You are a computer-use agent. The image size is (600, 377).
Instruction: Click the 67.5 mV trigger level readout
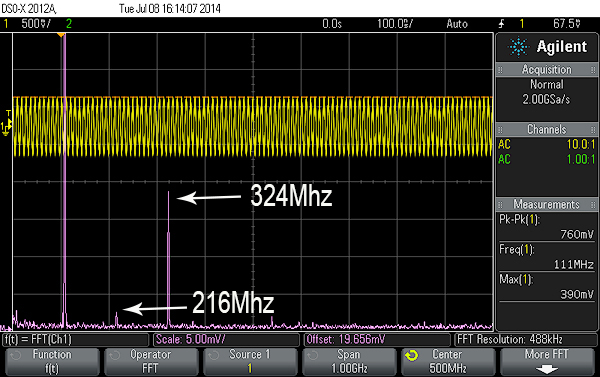tap(567, 24)
